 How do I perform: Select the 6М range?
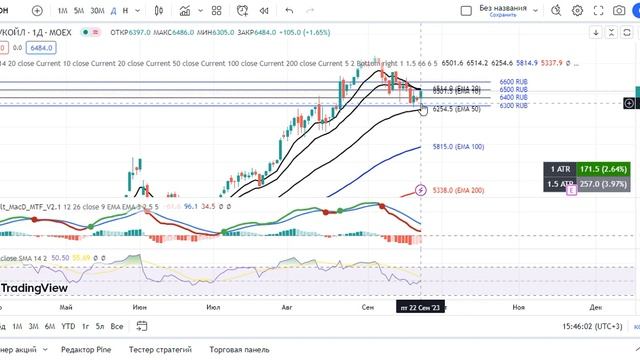pos(50,326)
